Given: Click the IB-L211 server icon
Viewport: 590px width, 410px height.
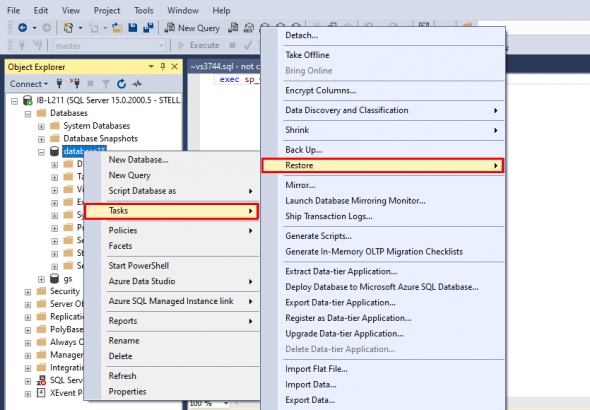Looking at the screenshot, I should [27, 100].
